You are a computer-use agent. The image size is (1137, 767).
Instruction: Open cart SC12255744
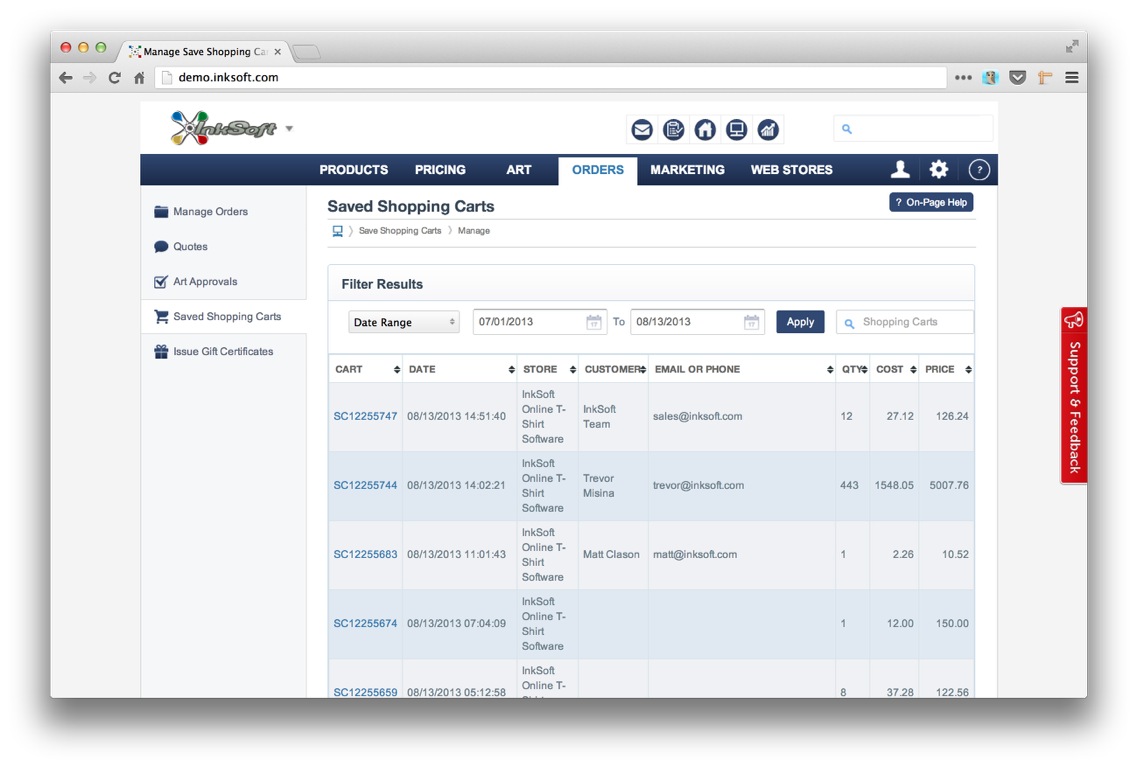tap(365, 485)
